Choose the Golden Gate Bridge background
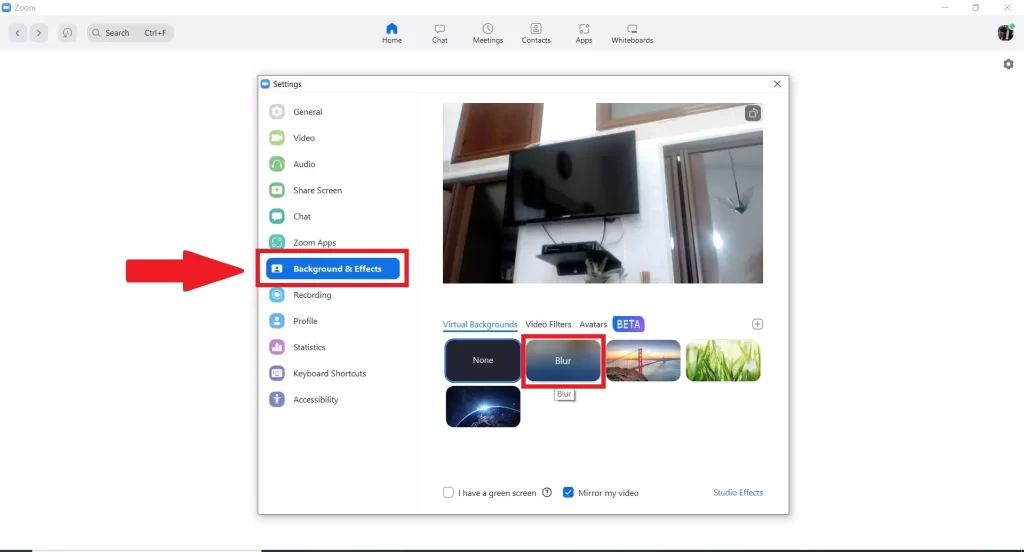The width and height of the screenshot is (1024, 552). 643,361
